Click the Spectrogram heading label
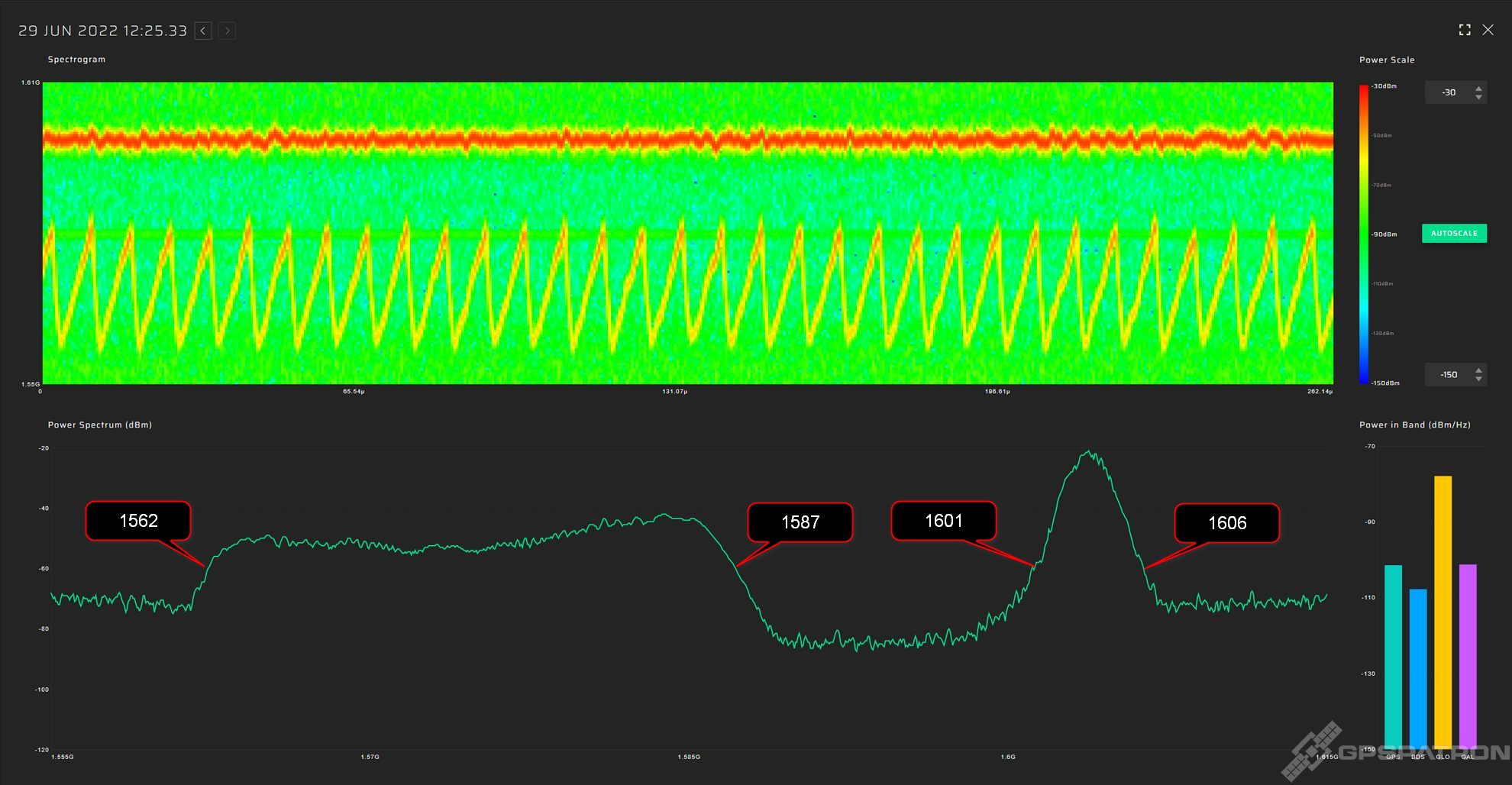Screen dimensions: 1512x785 (x=76, y=59)
